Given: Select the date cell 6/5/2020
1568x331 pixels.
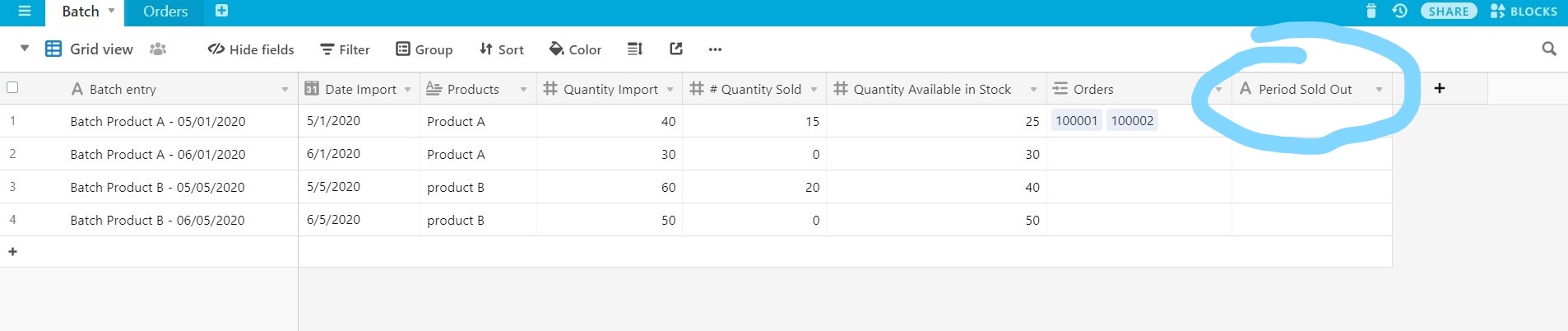Looking at the screenshot, I should pos(359,220).
